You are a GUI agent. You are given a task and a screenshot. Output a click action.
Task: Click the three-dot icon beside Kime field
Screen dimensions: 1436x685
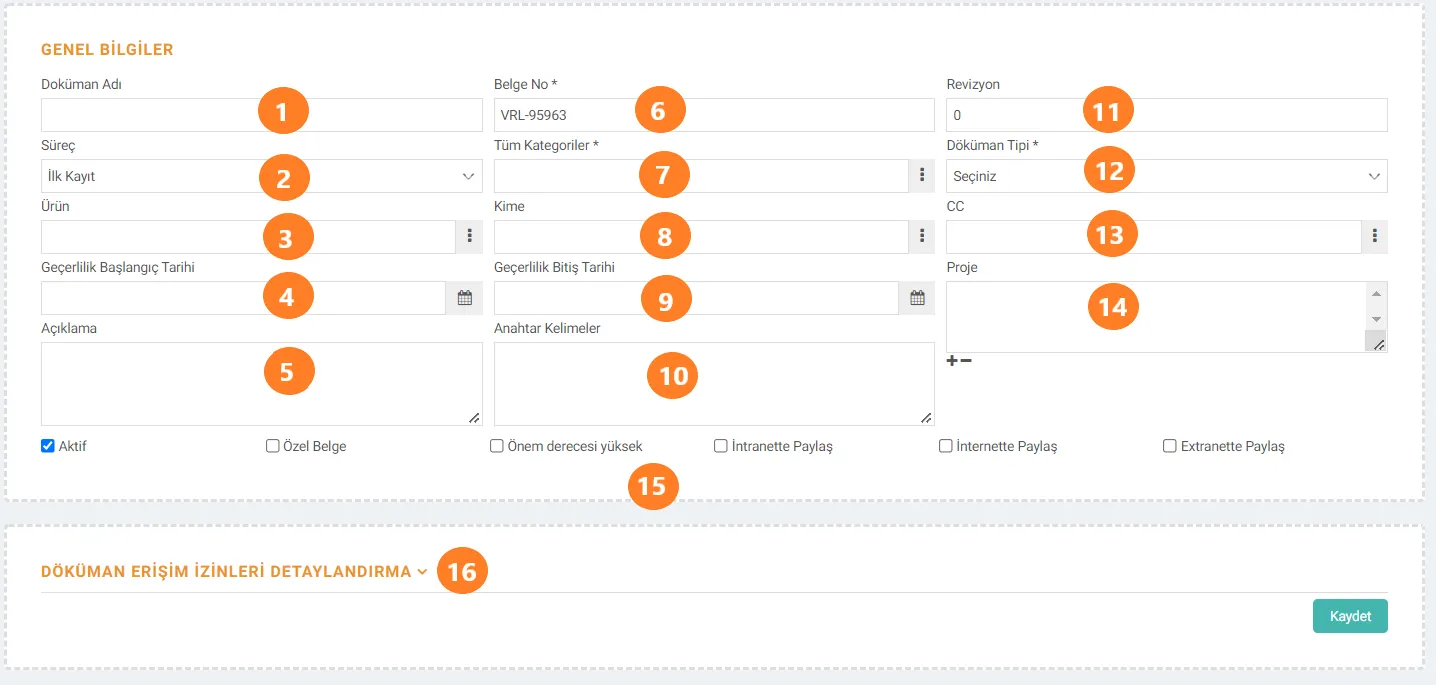click(922, 237)
